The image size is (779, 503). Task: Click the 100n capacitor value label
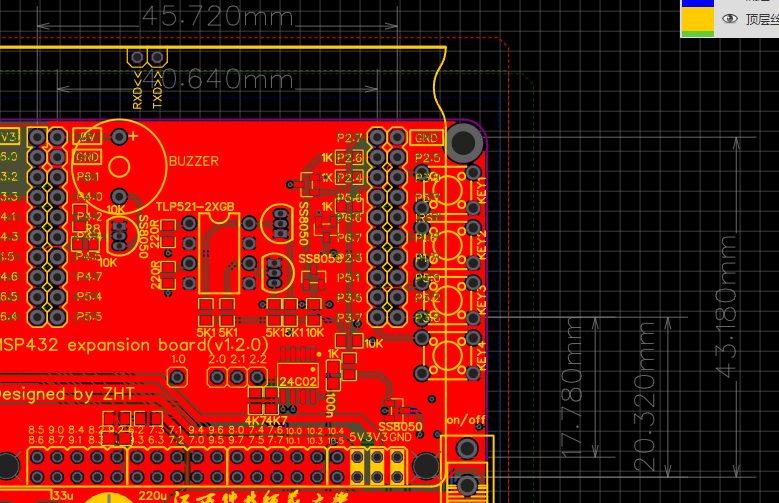[x=331, y=404]
